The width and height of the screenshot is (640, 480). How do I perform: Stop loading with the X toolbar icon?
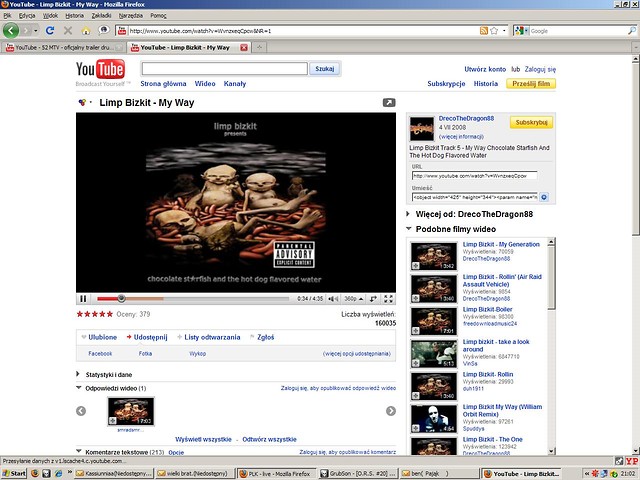pos(68,31)
